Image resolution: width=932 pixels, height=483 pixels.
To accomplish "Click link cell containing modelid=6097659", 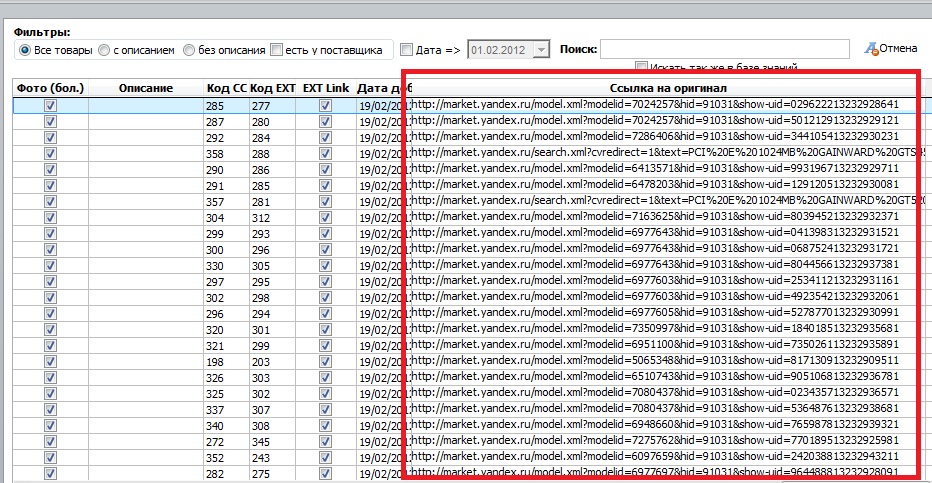I will click(668, 457).
